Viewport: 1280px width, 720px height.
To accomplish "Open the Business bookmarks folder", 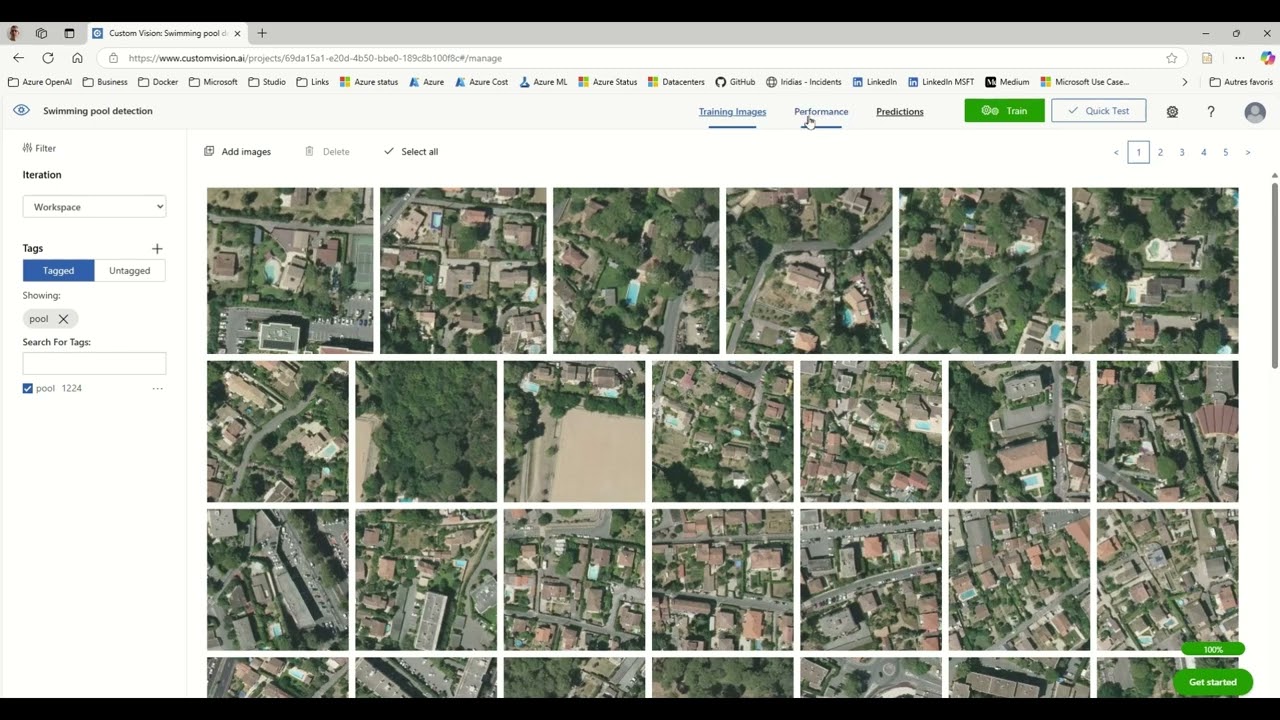I will point(105,82).
